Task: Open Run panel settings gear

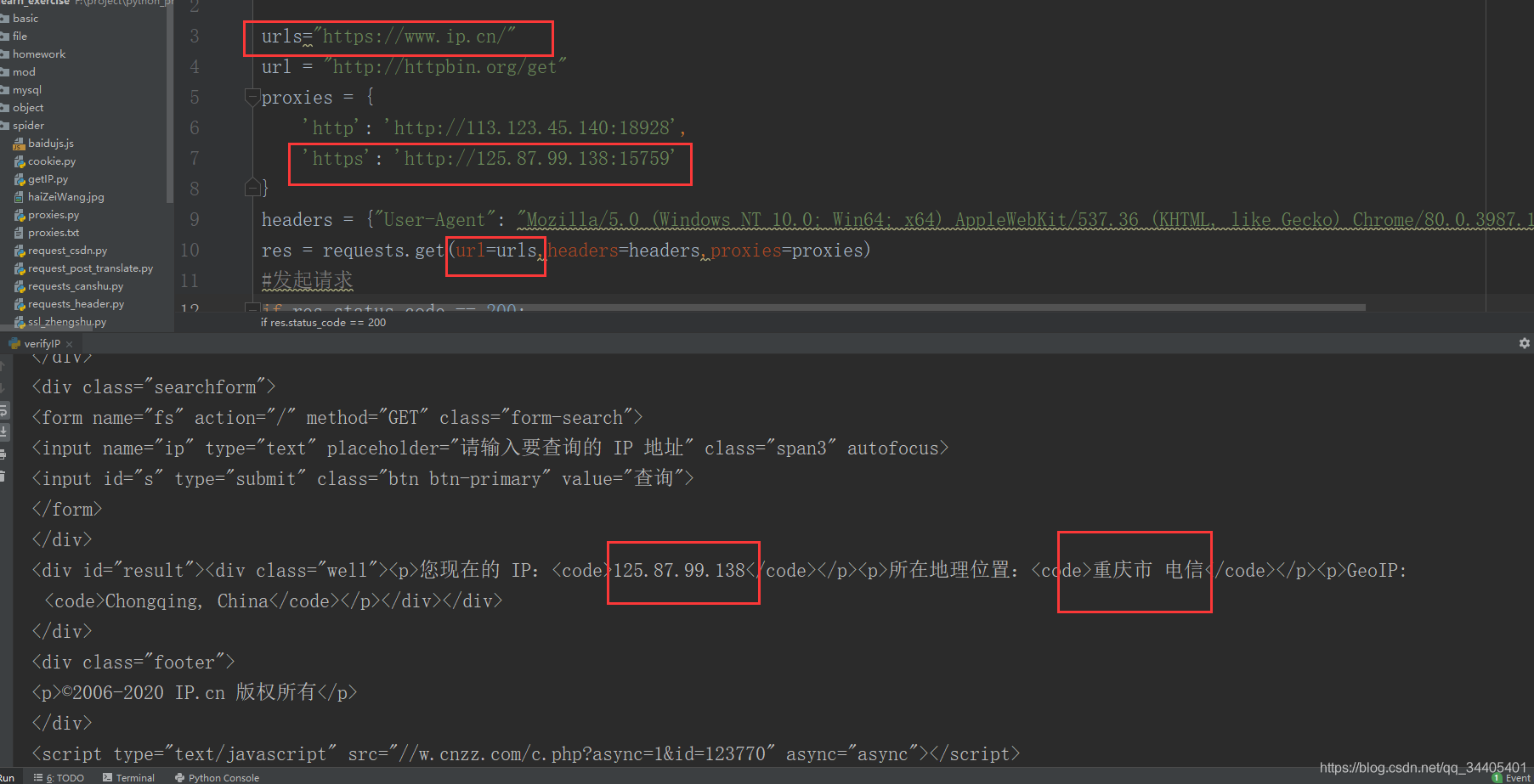Action: [x=1524, y=343]
